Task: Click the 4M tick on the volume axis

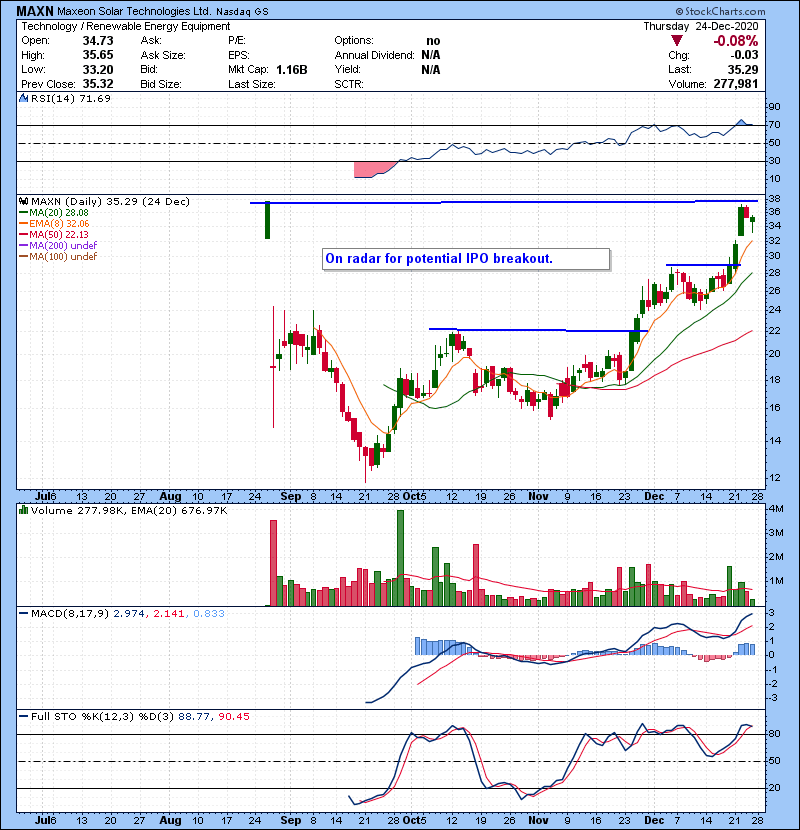Action: pyautogui.click(x=776, y=509)
